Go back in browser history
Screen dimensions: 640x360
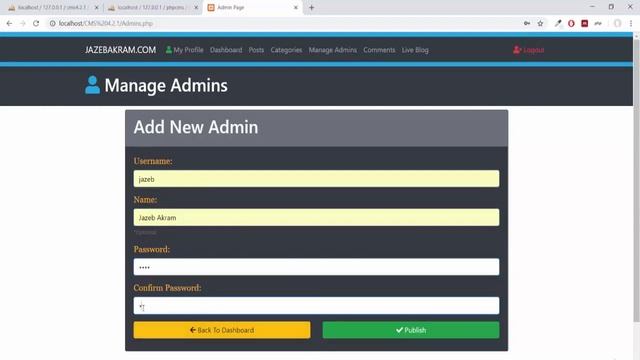(9, 24)
